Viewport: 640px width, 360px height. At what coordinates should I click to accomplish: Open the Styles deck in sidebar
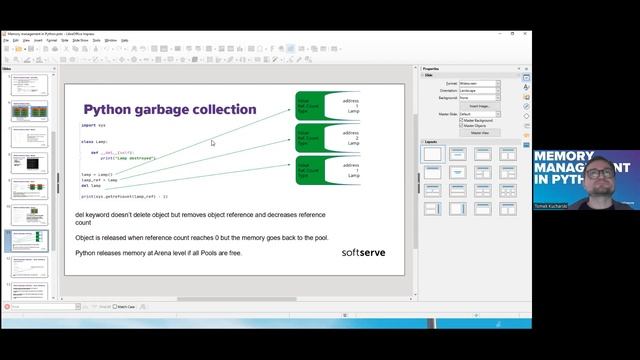[526, 87]
